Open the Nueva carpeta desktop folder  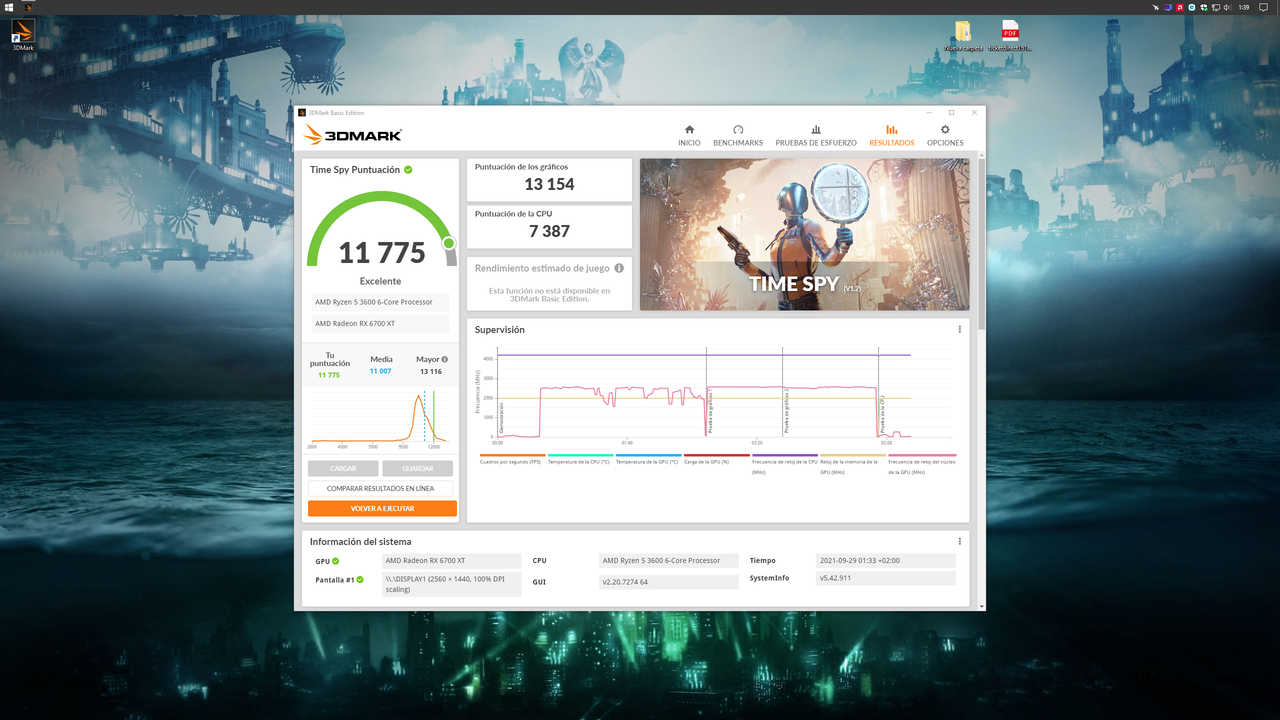(965, 36)
